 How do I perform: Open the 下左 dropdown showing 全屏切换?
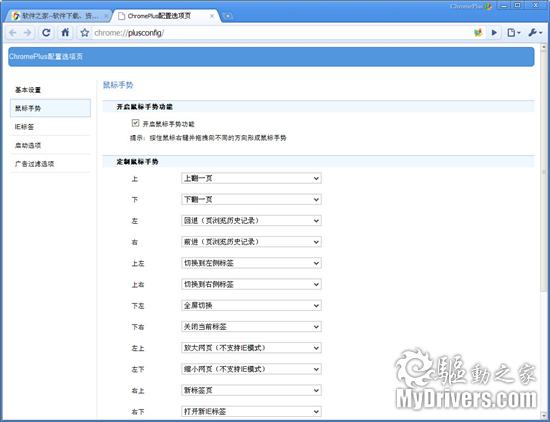click(251, 306)
